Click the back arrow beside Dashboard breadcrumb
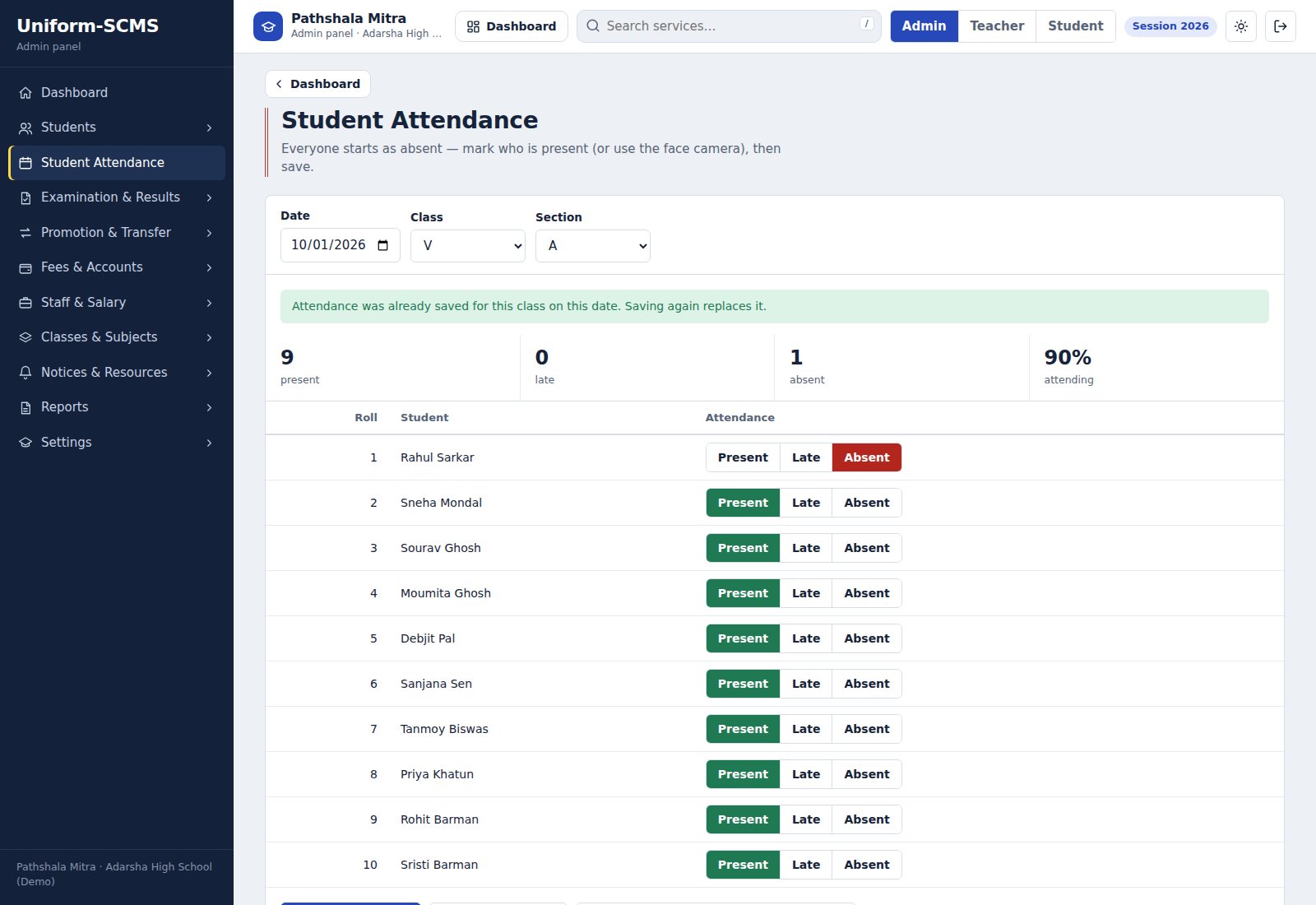1316x905 pixels. click(x=279, y=84)
